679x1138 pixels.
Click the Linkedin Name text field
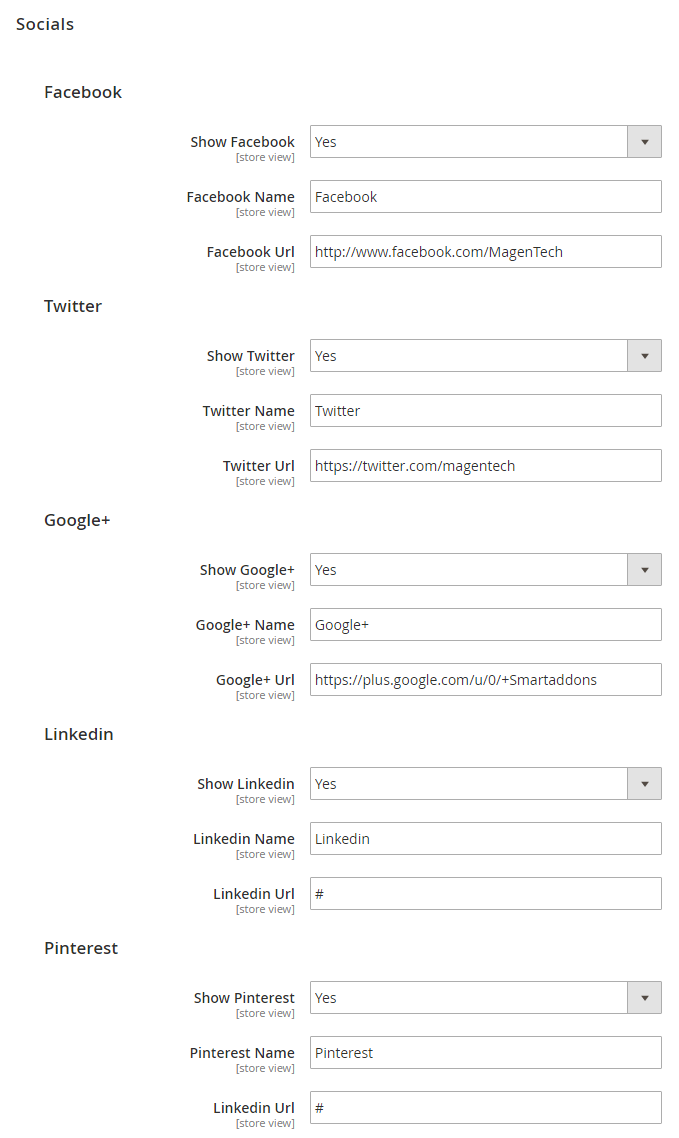coord(485,839)
